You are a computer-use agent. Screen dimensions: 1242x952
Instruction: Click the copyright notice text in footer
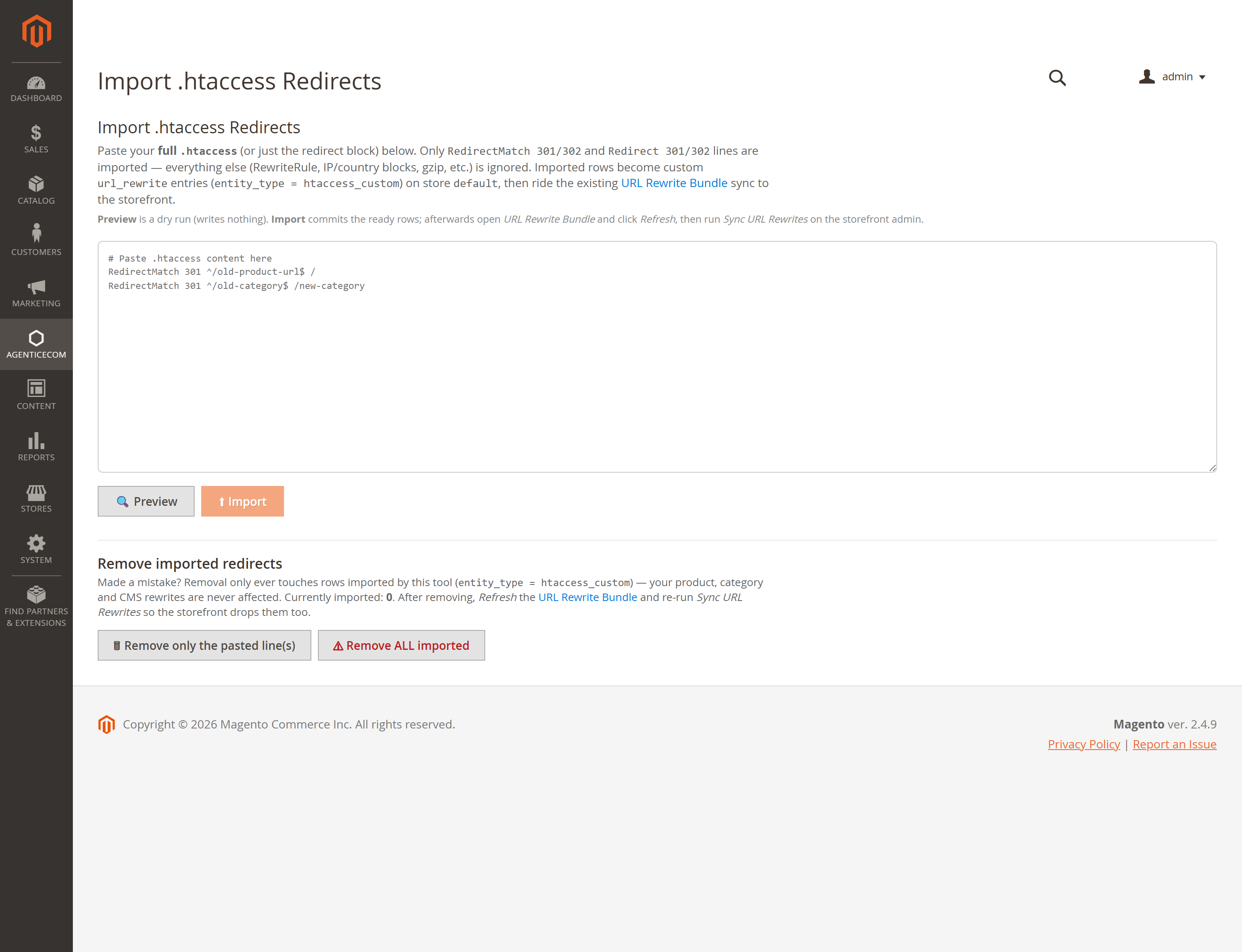(x=289, y=724)
